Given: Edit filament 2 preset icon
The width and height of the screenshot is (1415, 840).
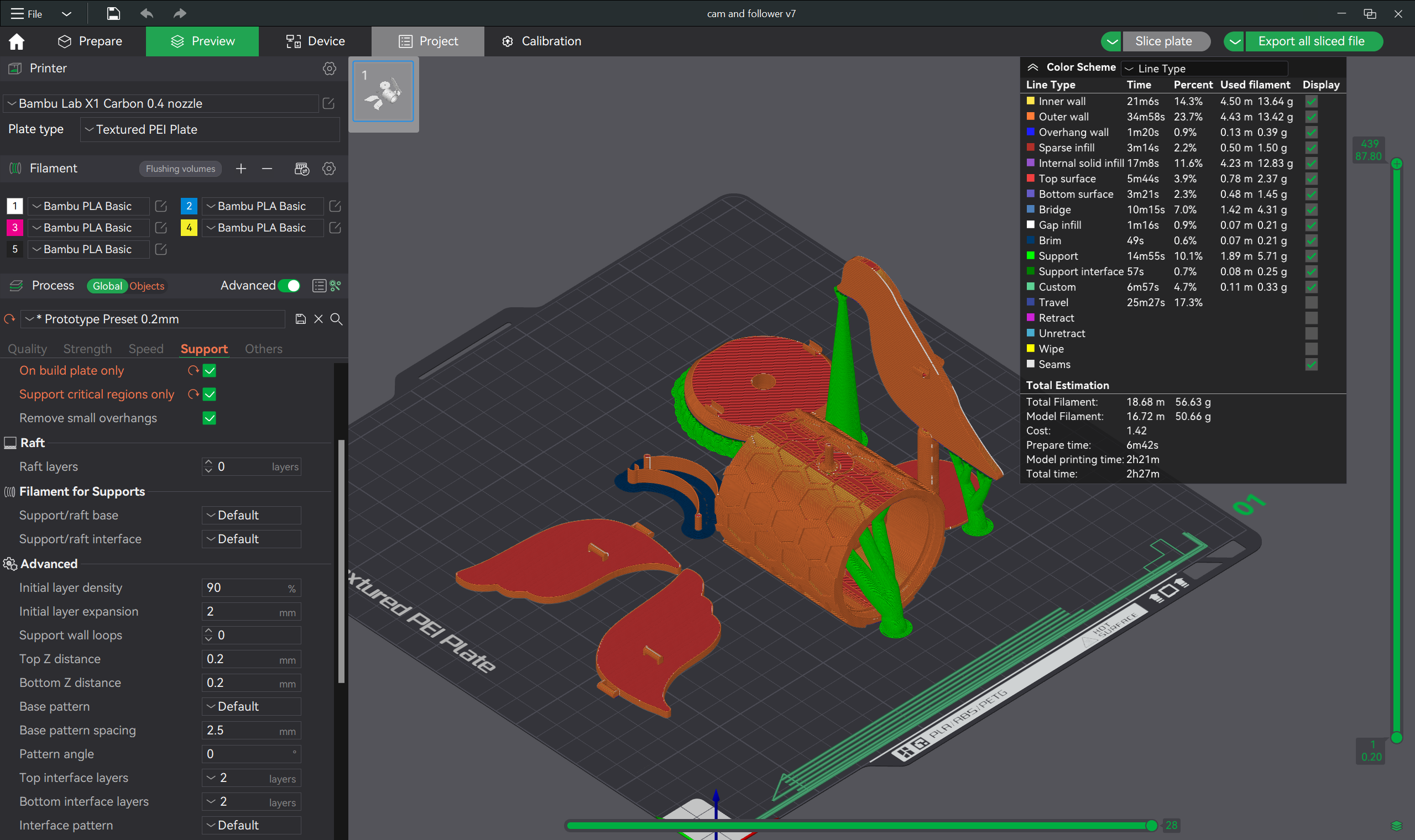Looking at the screenshot, I should (335, 206).
